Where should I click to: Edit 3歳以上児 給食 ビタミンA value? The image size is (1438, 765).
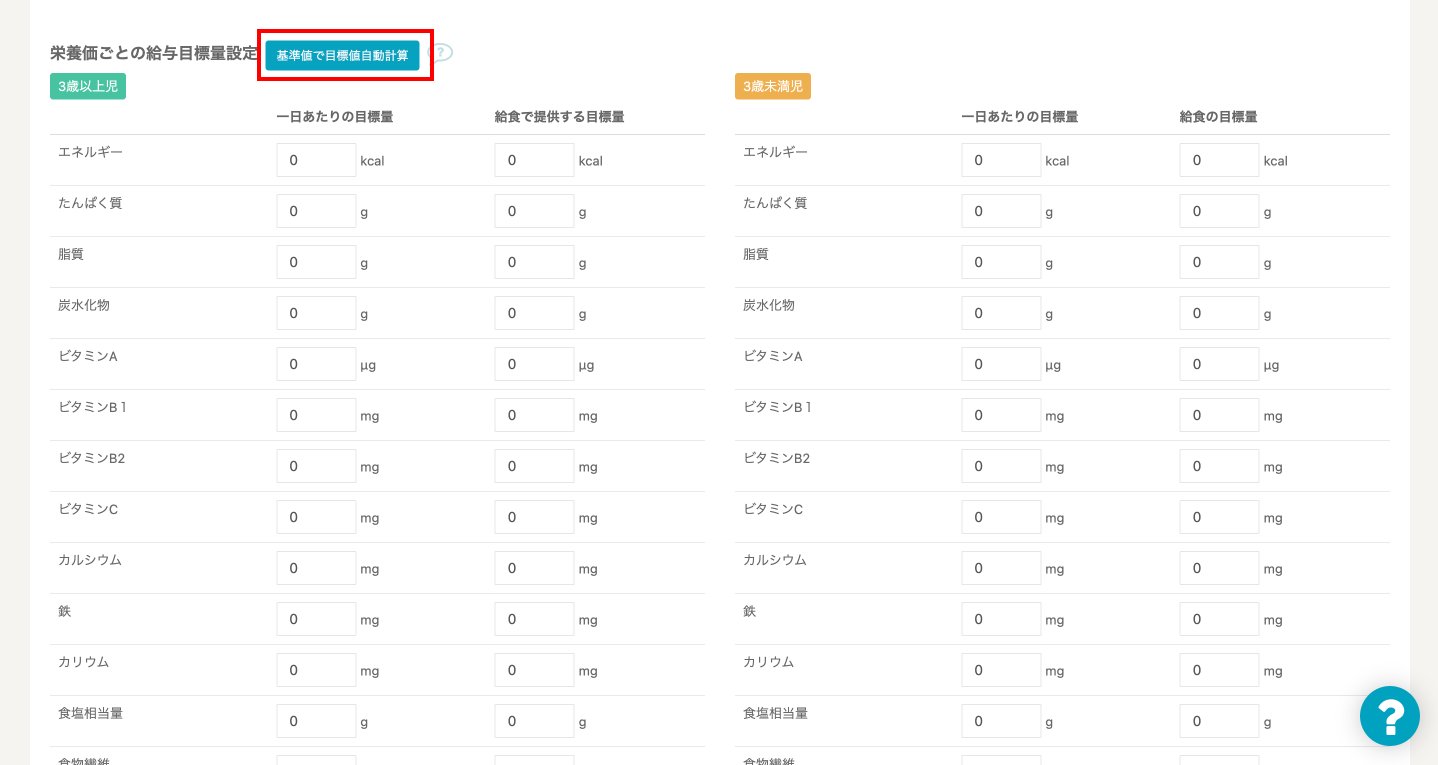point(534,364)
